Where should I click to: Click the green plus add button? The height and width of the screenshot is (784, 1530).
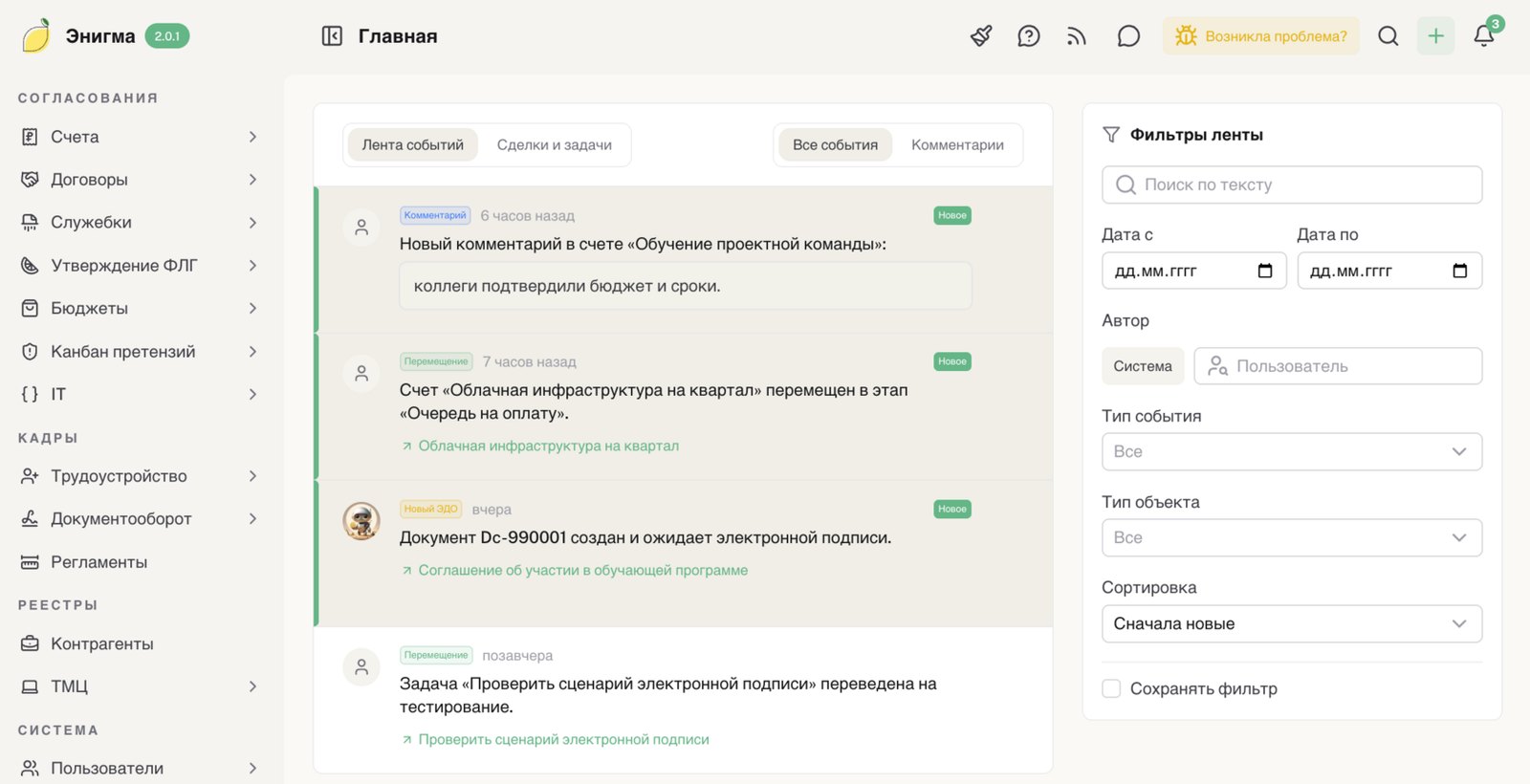(x=1435, y=36)
